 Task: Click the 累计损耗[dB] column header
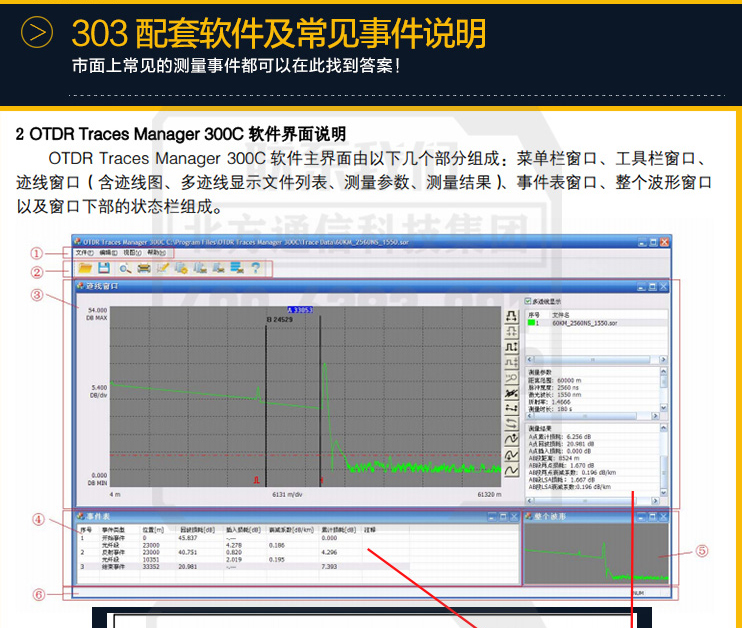click(x=339, y=530)
